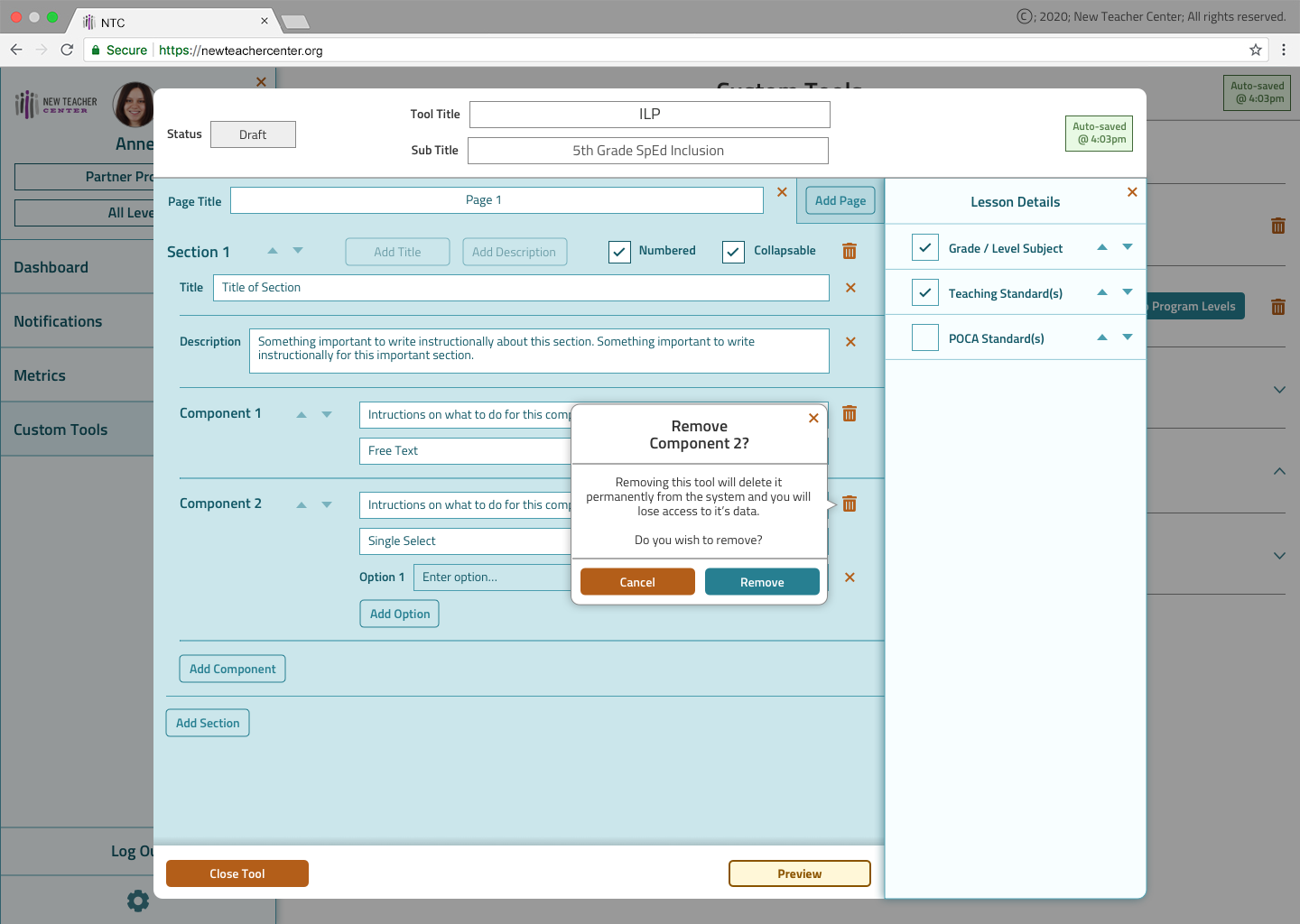Click the Page Title input field

pyautogui.click(x=497, y=200)
